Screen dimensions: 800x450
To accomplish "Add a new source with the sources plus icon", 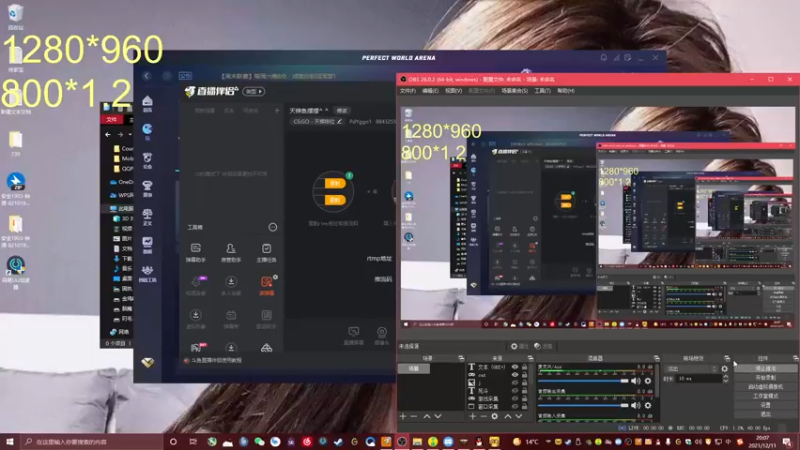I will (x=472, y=416).
